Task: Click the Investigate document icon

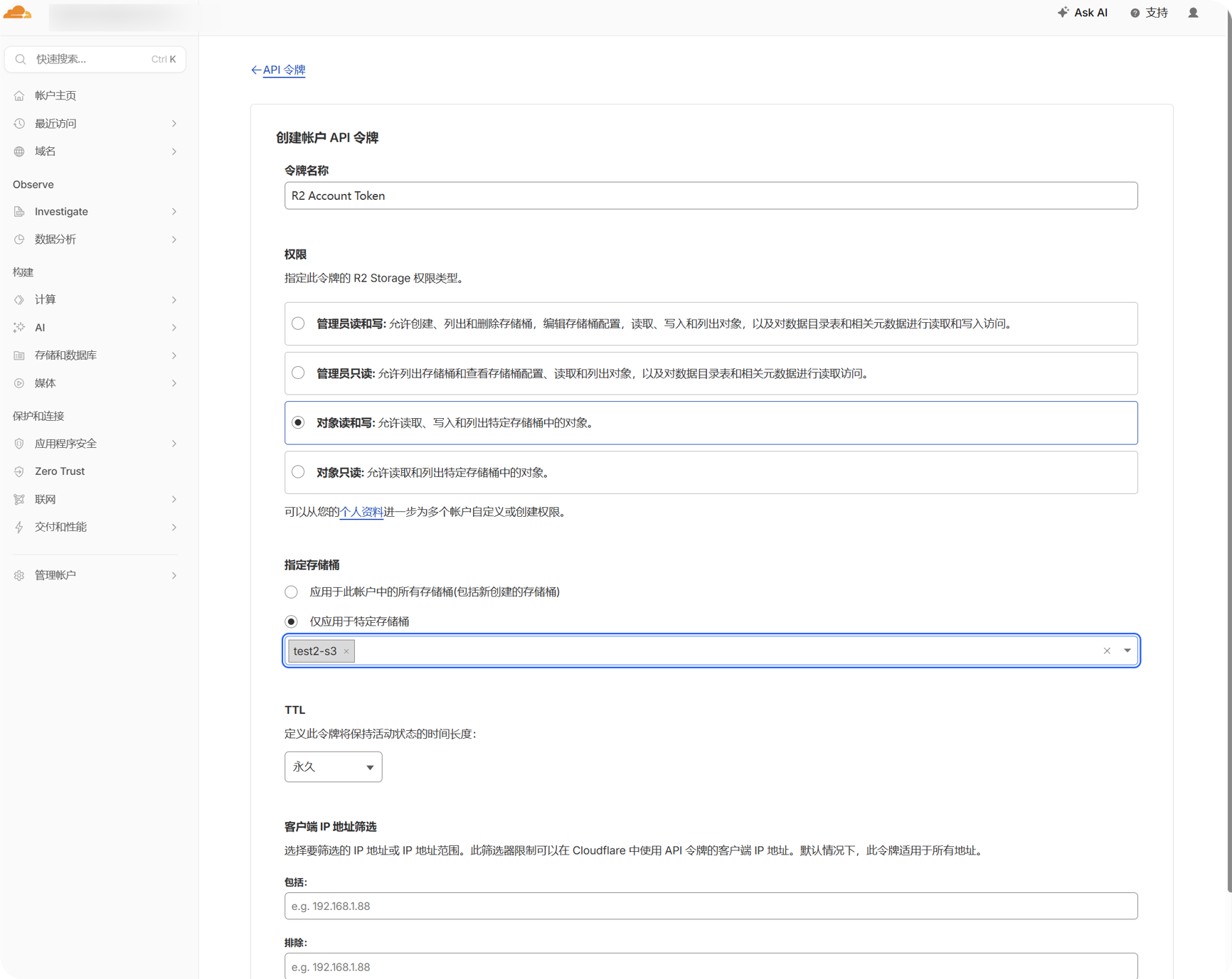Action: pyautogui.click(x=19, y=212)
